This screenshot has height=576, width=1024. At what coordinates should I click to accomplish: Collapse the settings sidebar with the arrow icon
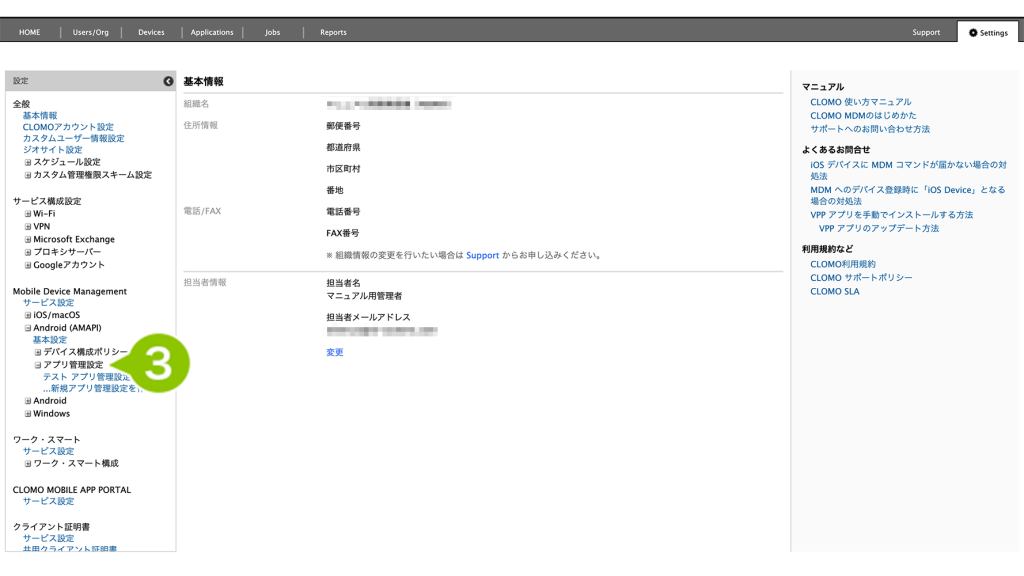point(168,81)
